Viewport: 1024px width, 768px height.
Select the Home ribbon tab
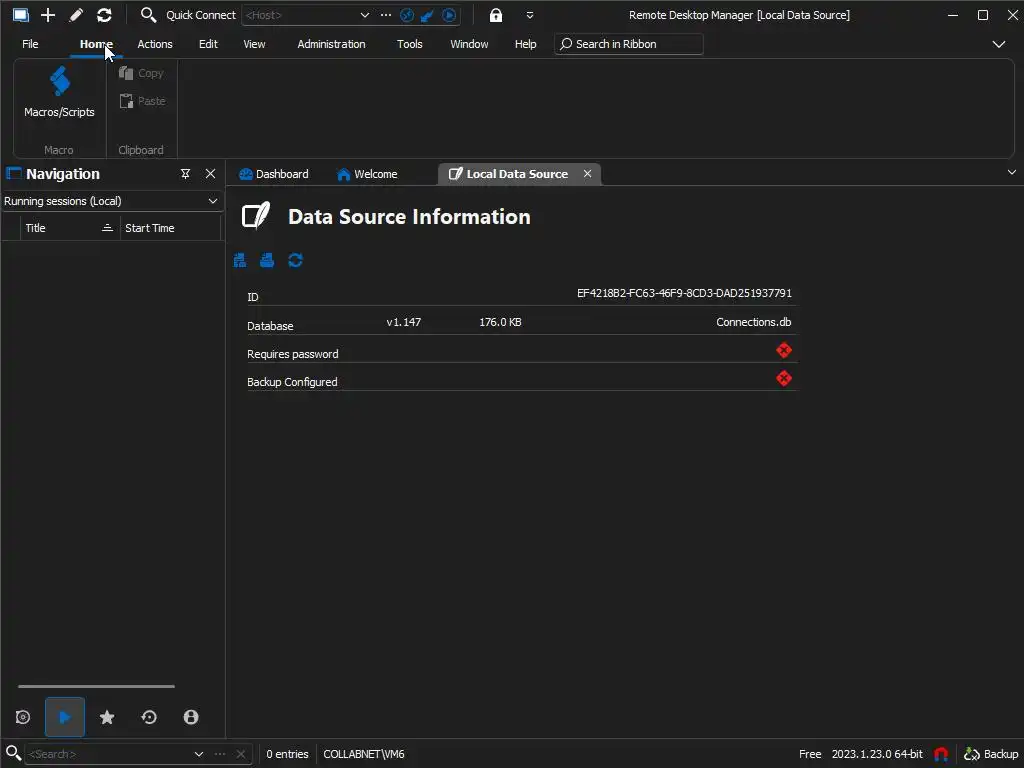coord(96,44)
